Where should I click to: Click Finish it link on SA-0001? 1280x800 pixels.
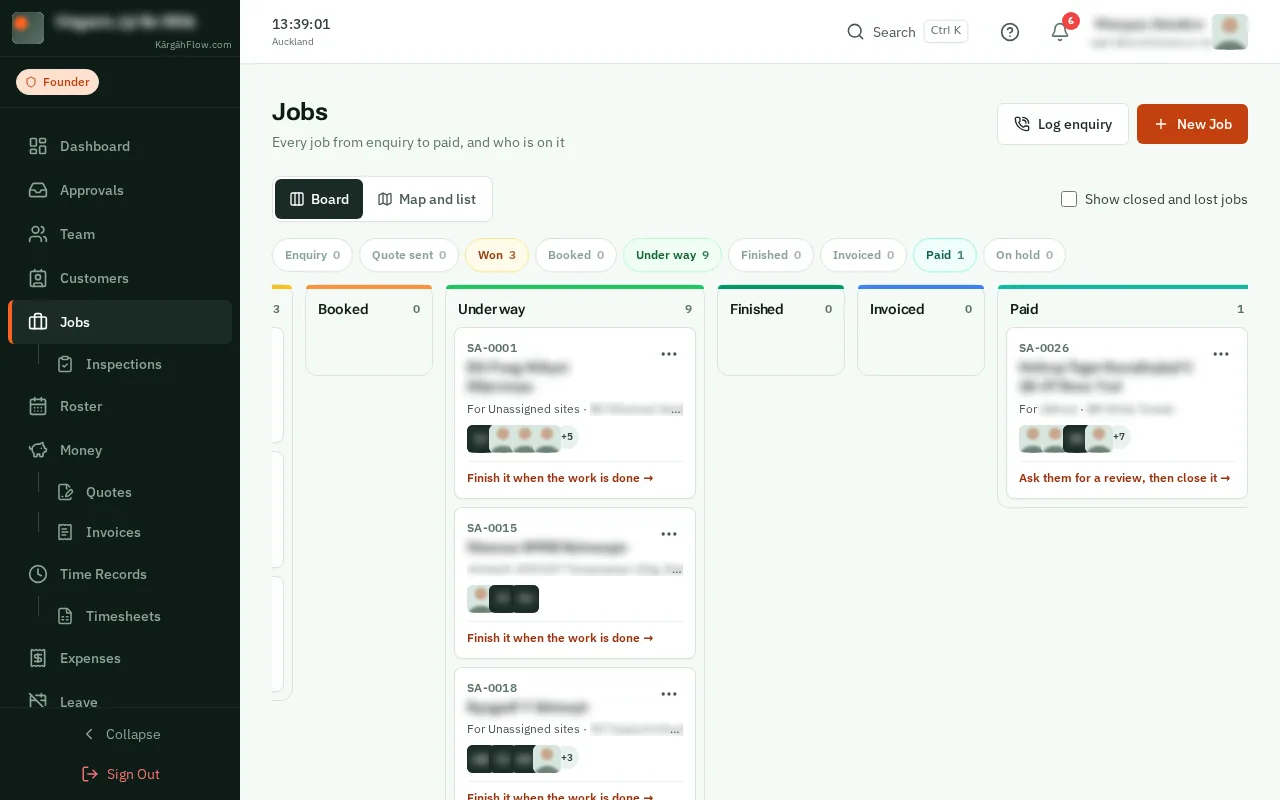tap(560, 478)
